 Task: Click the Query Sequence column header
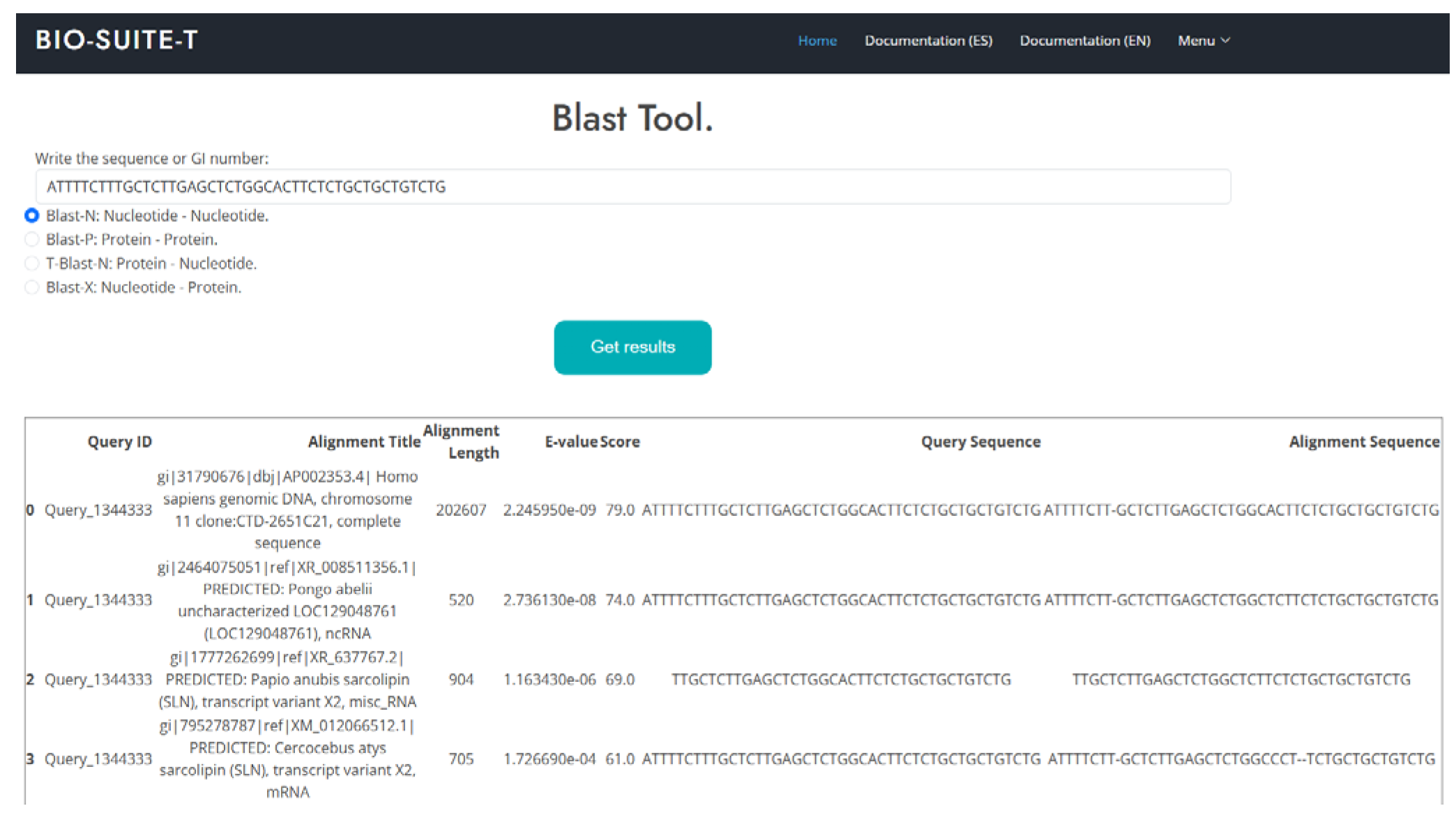(980, 441)
